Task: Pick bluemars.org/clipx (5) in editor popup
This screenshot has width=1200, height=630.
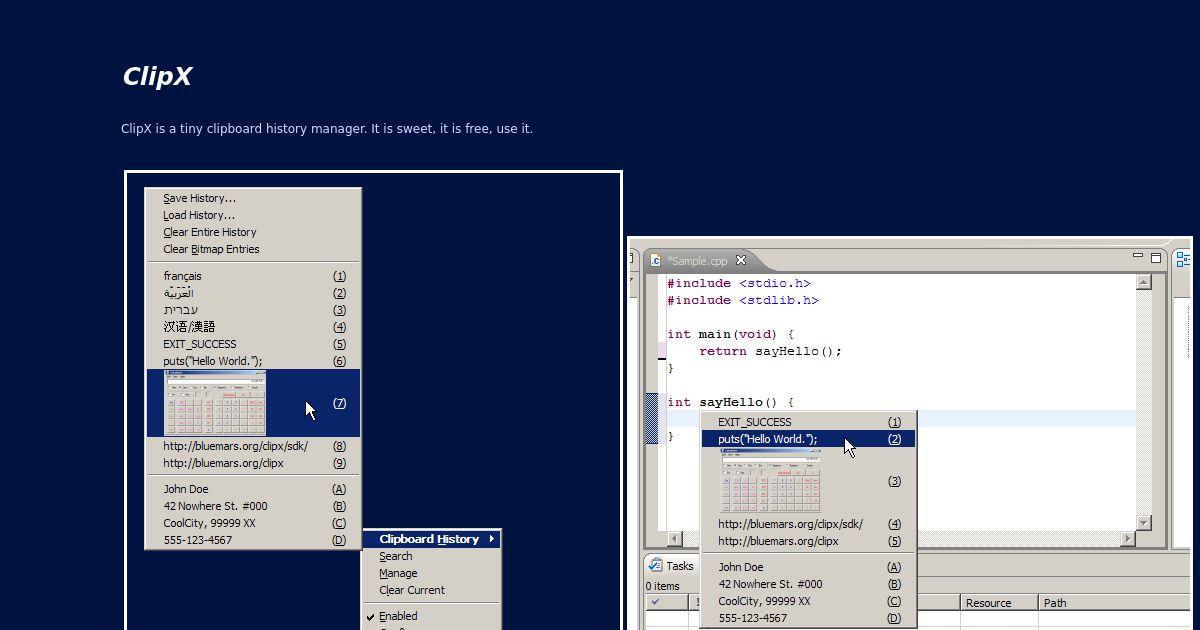Action: pyautogui.click(x=808, y=541)
